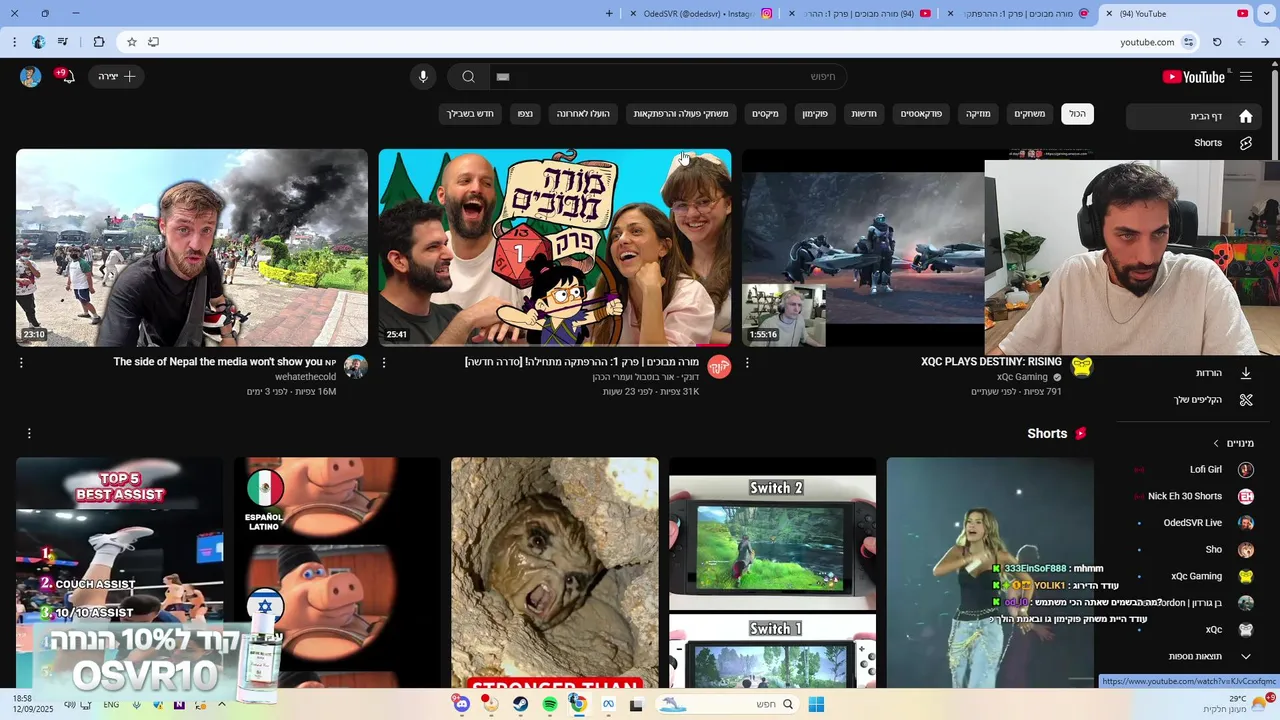
Task: Bookmark this page with the star
Action: (131, 42)
